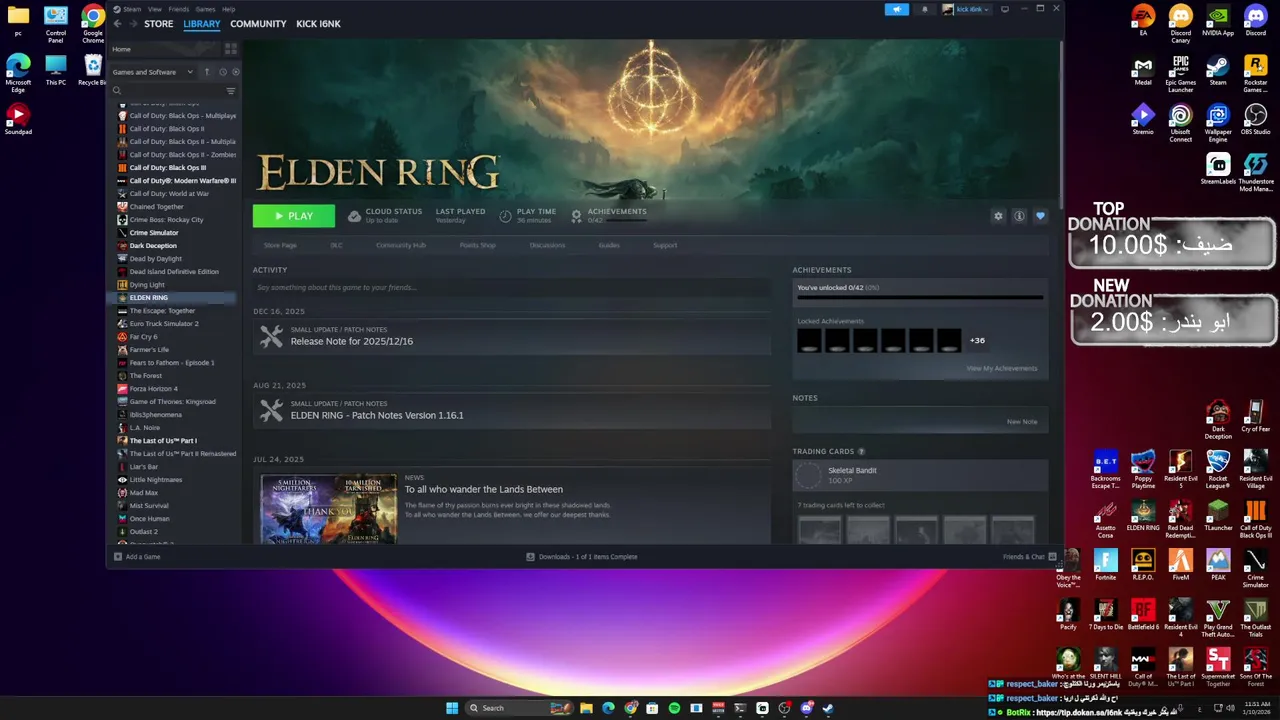
Task: Open the View menu
Action: pyautogui.click(x=155, y=9)
